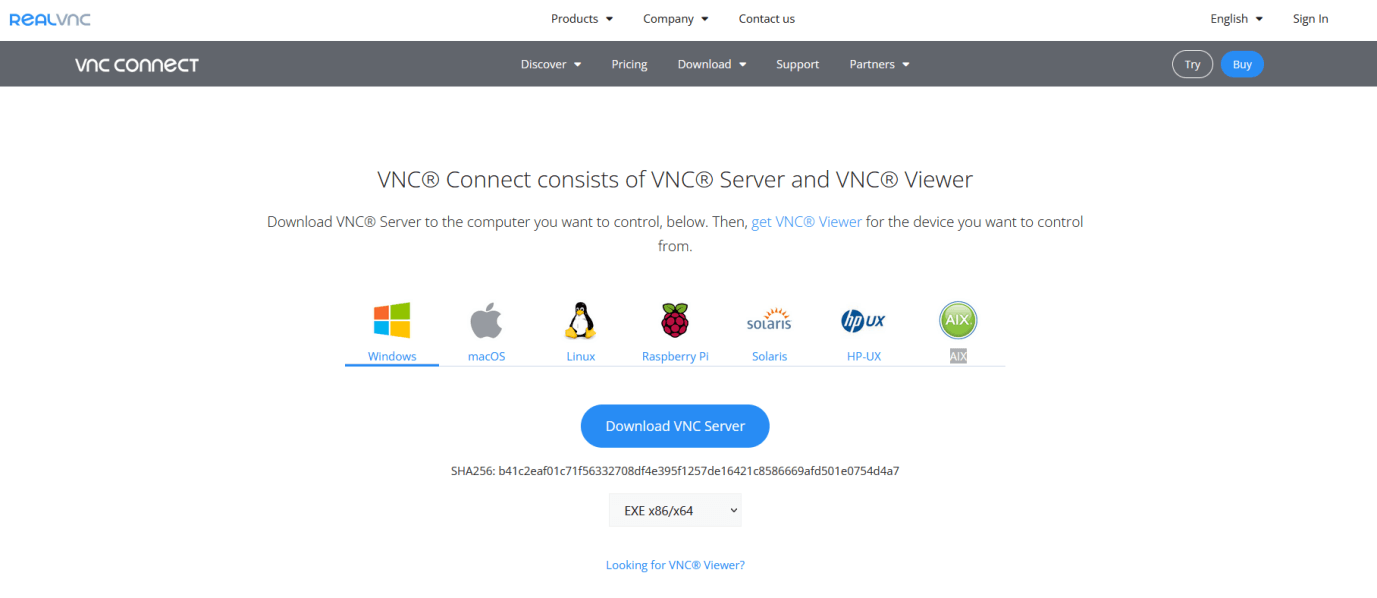Go to the Pricing page
The width and height of the screenshot is (1377, 598).
tap(629, 64)
